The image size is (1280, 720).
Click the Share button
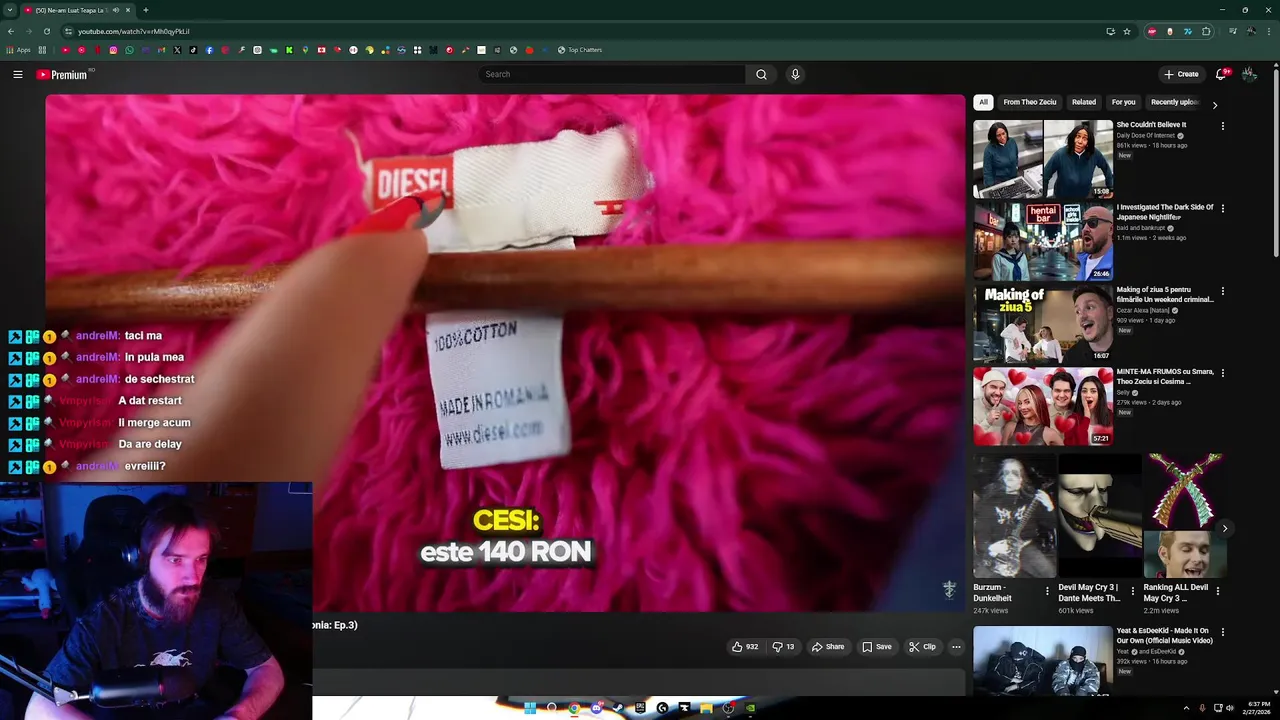(828, 647)
